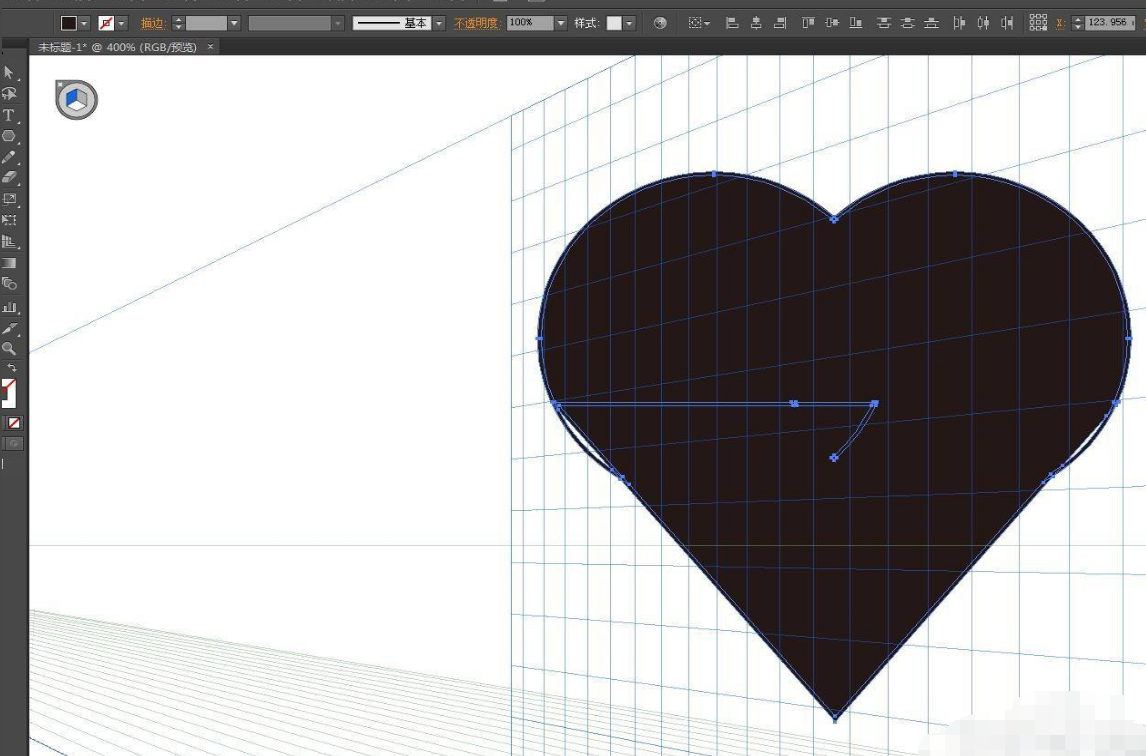Change the screen mode button
The width and height of the screenshot is (1146, 756).
coord(14,443)
